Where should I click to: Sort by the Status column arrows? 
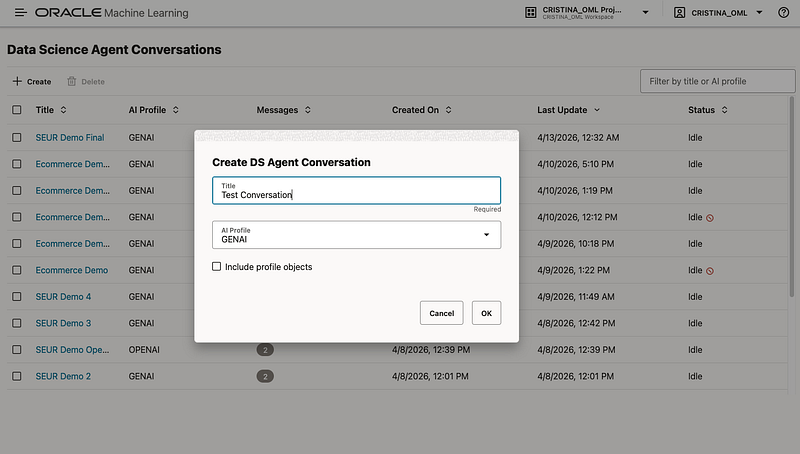(x=724, y=110)
